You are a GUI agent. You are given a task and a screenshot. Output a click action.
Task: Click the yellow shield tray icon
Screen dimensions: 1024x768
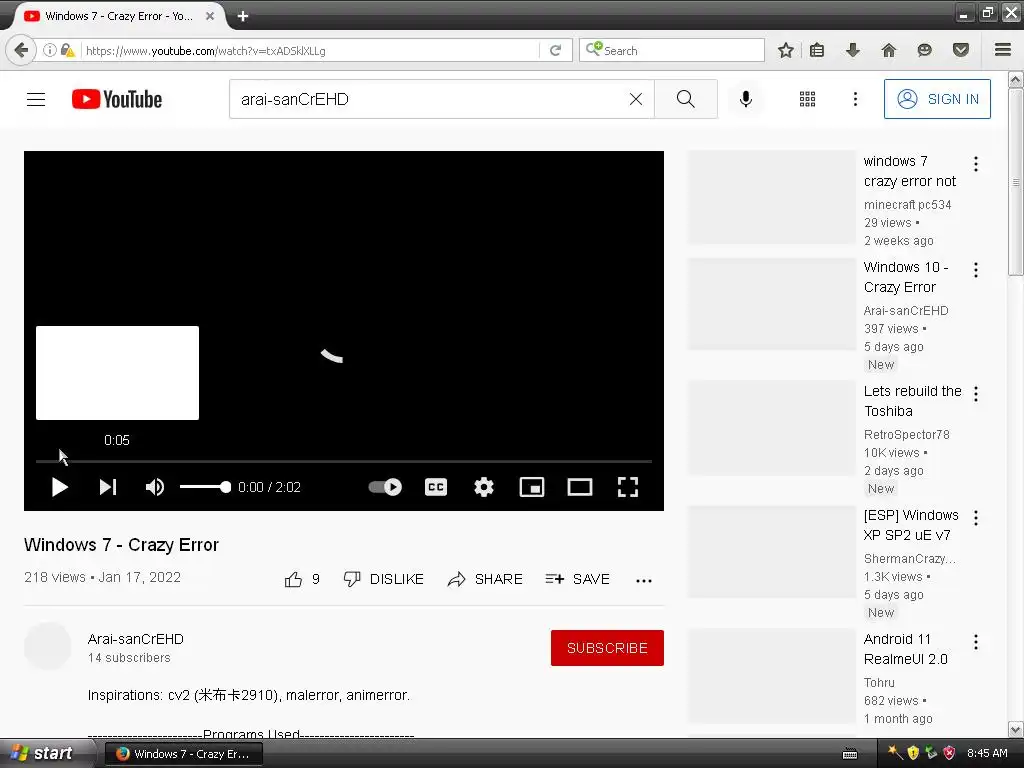(x=913, y=754)
